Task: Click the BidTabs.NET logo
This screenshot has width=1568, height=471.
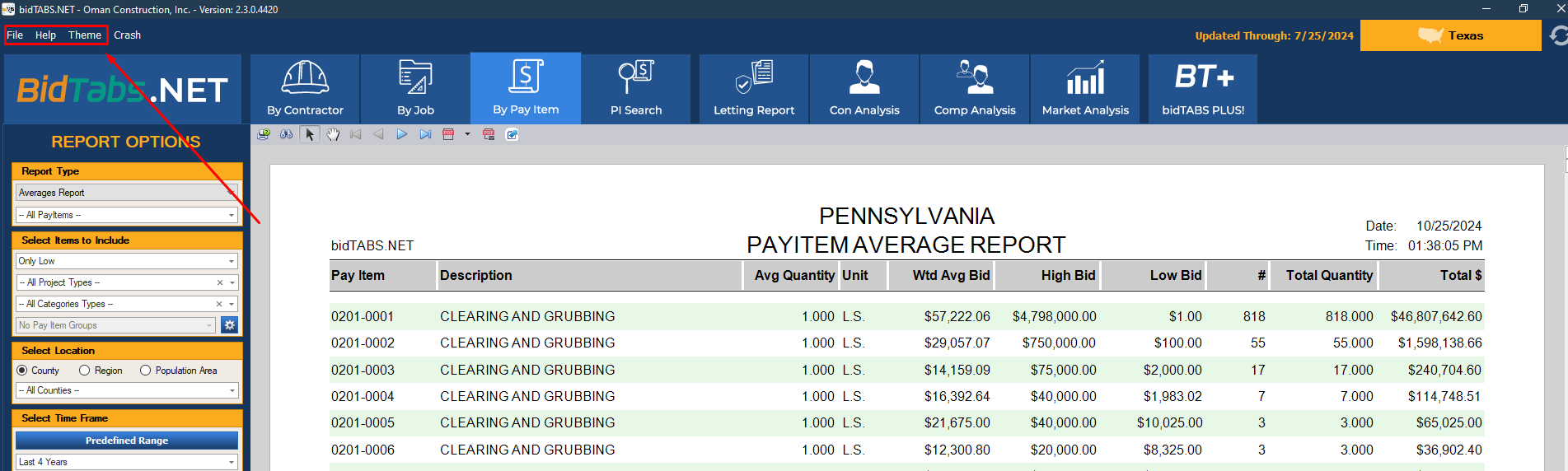Action: 123,90
